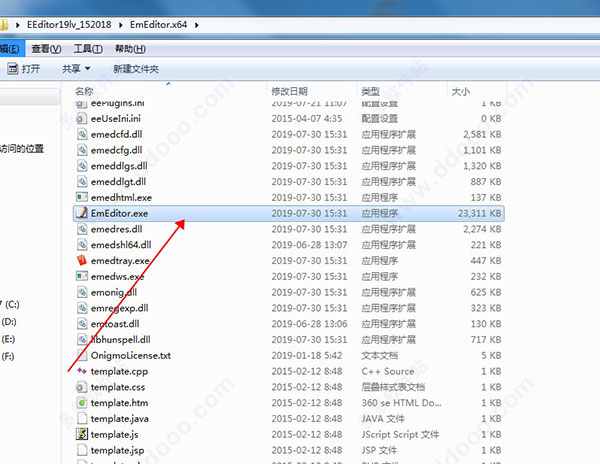Click the emedshl64.dll file icon

coord(82,245)
